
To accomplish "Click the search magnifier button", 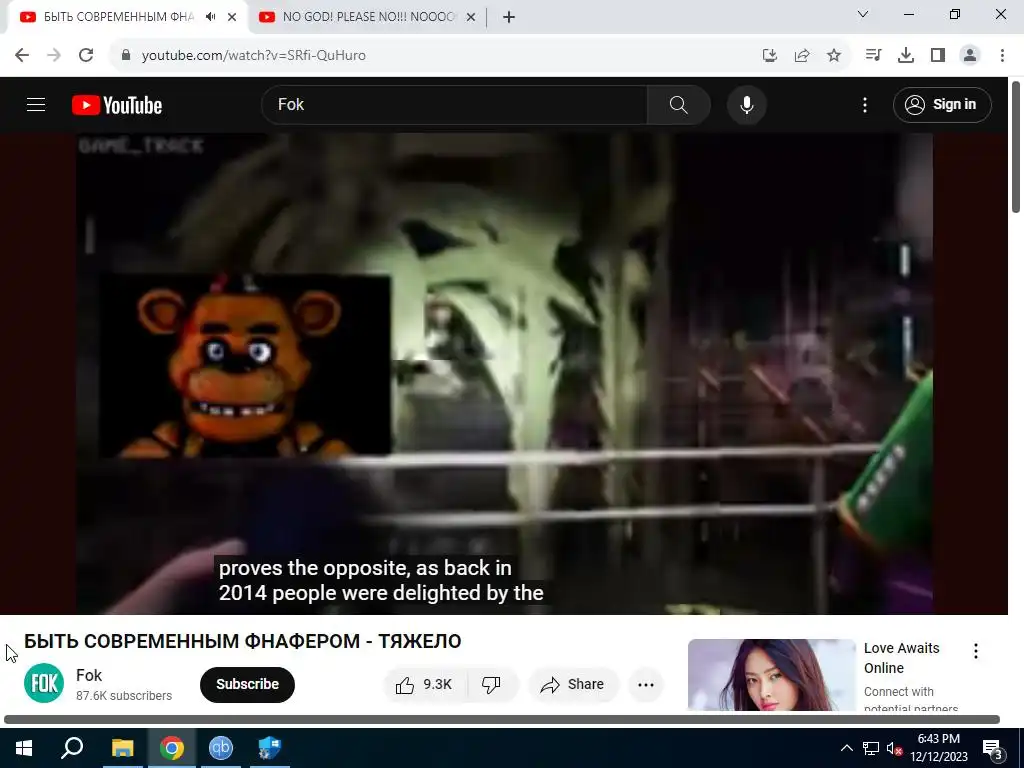I will click(x=679, y=104).
